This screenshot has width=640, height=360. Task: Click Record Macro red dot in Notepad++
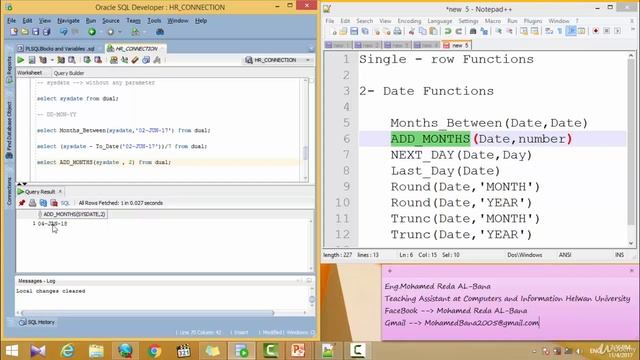coord(596,31)
